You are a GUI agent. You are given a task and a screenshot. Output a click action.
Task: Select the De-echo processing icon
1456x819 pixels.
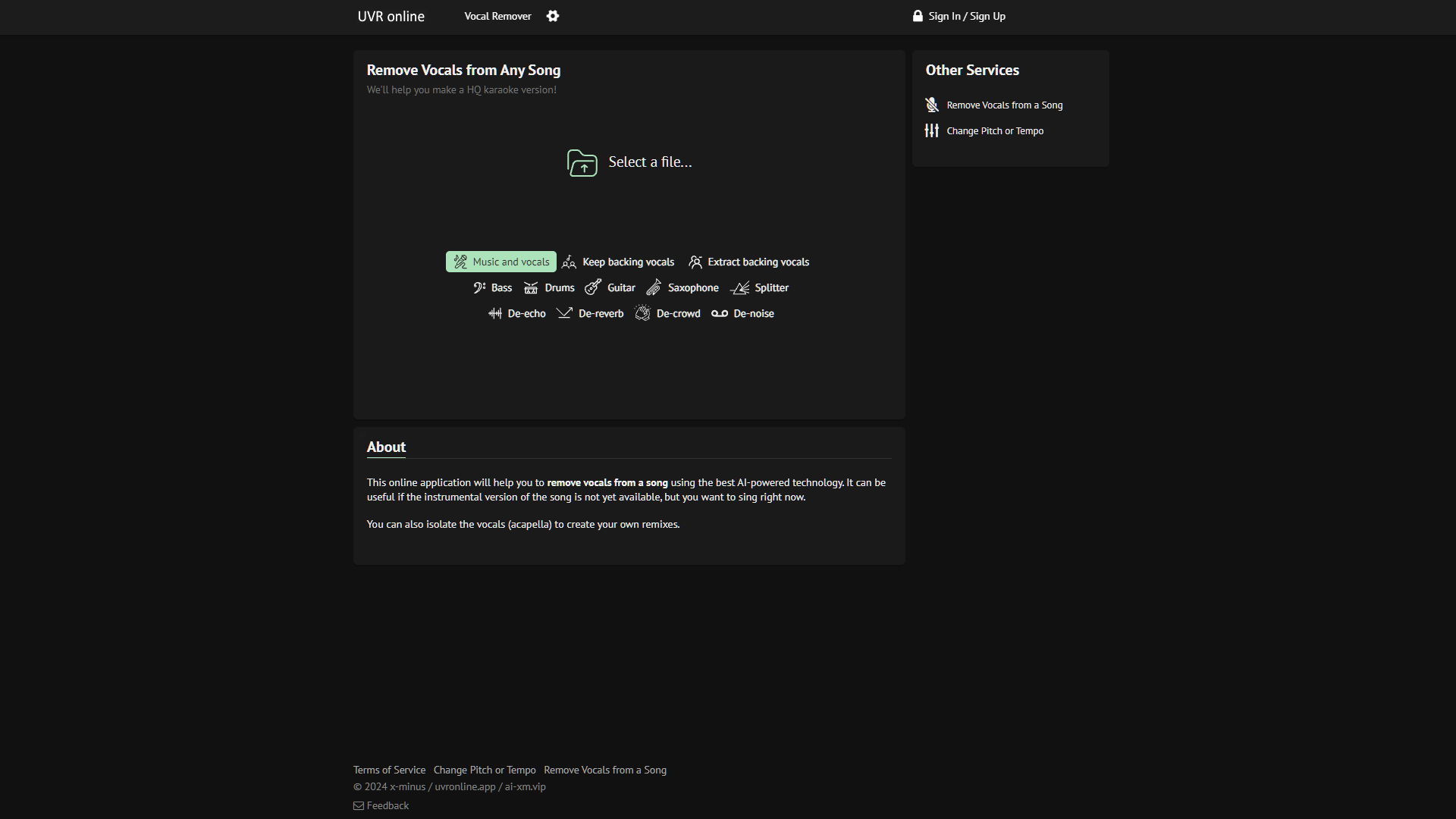[495, 313]
